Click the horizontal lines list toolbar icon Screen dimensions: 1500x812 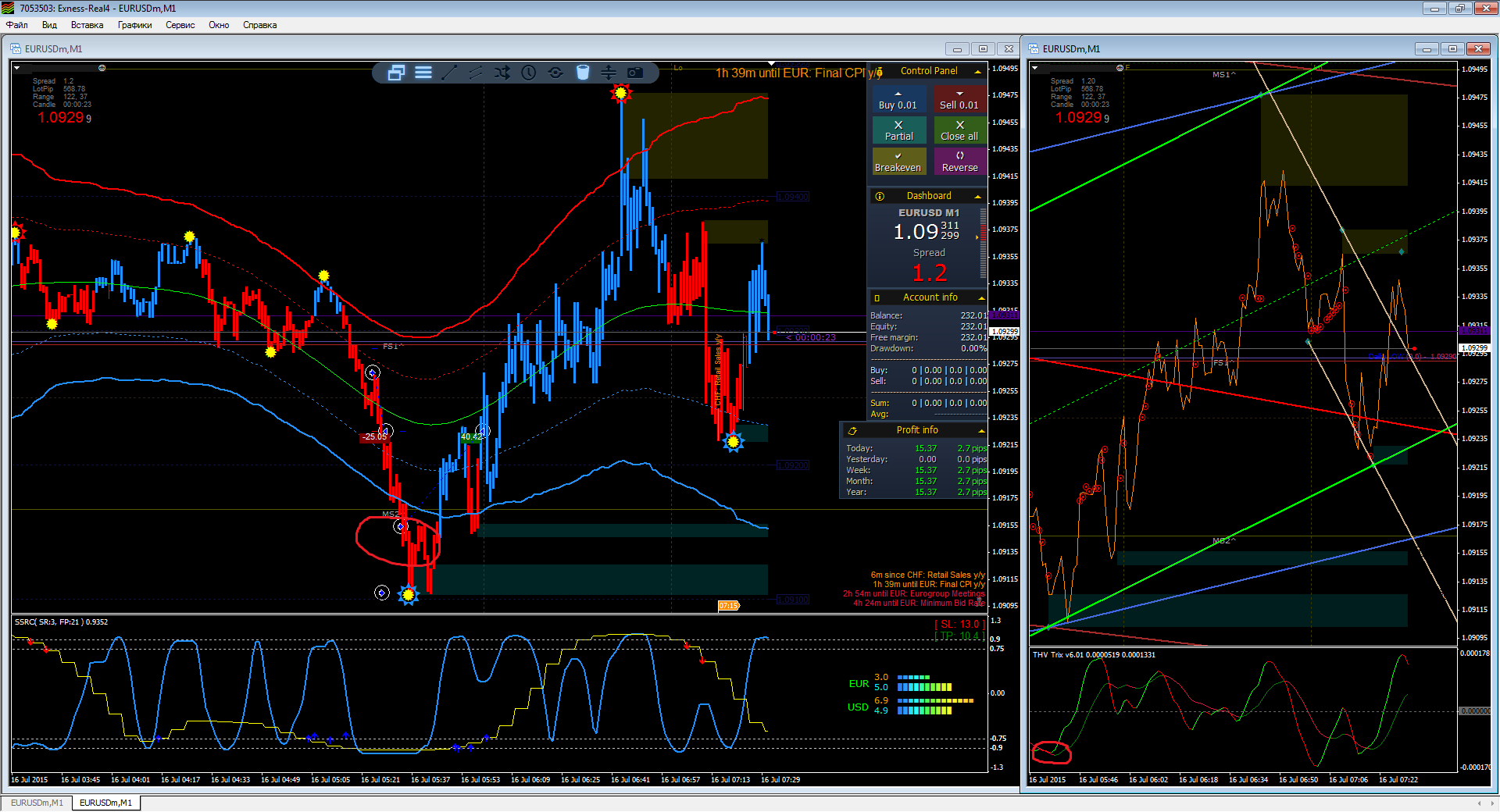click(423, 73)
